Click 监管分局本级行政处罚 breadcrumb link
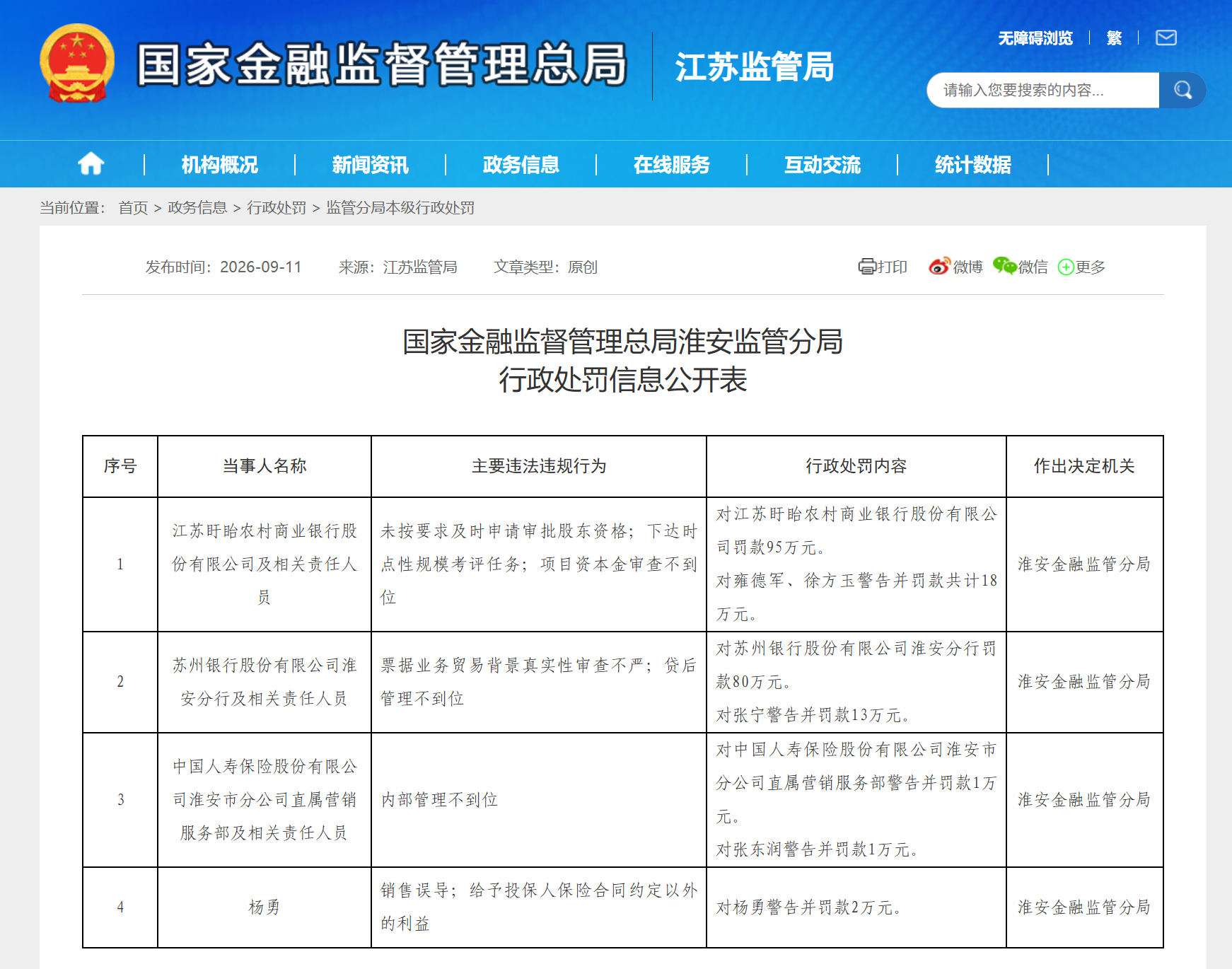The height and width of the screenshot is (969, 1232). click(x=400, y=207)
